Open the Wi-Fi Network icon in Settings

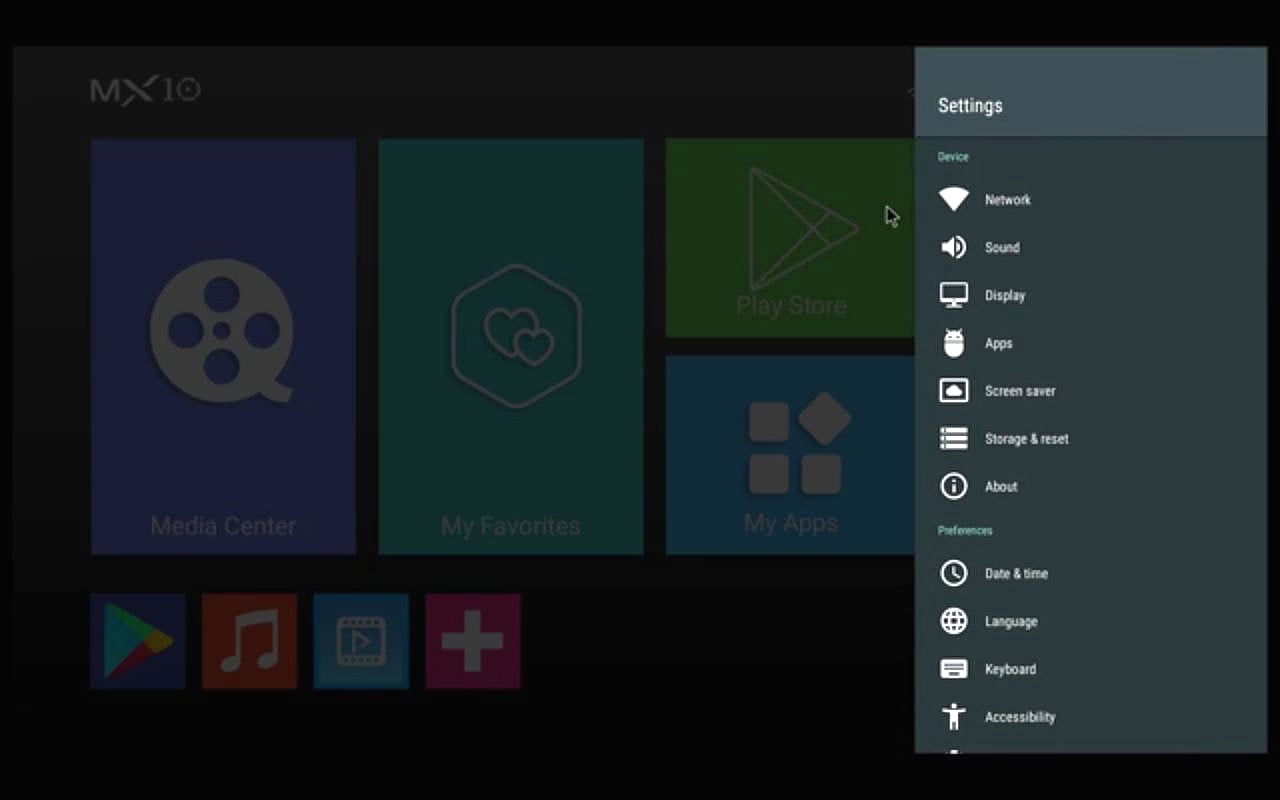tap(954, 199)
